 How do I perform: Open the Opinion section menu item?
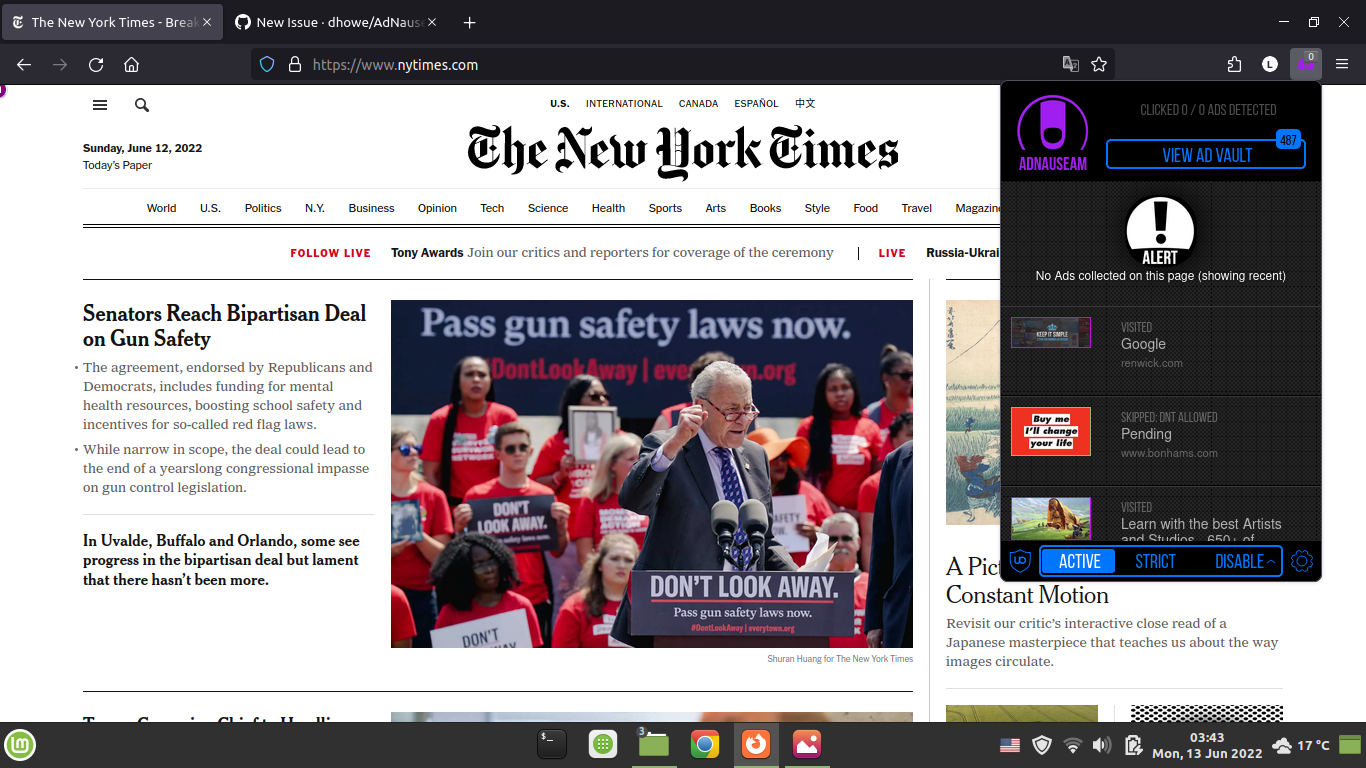click(x=437, y=208)
